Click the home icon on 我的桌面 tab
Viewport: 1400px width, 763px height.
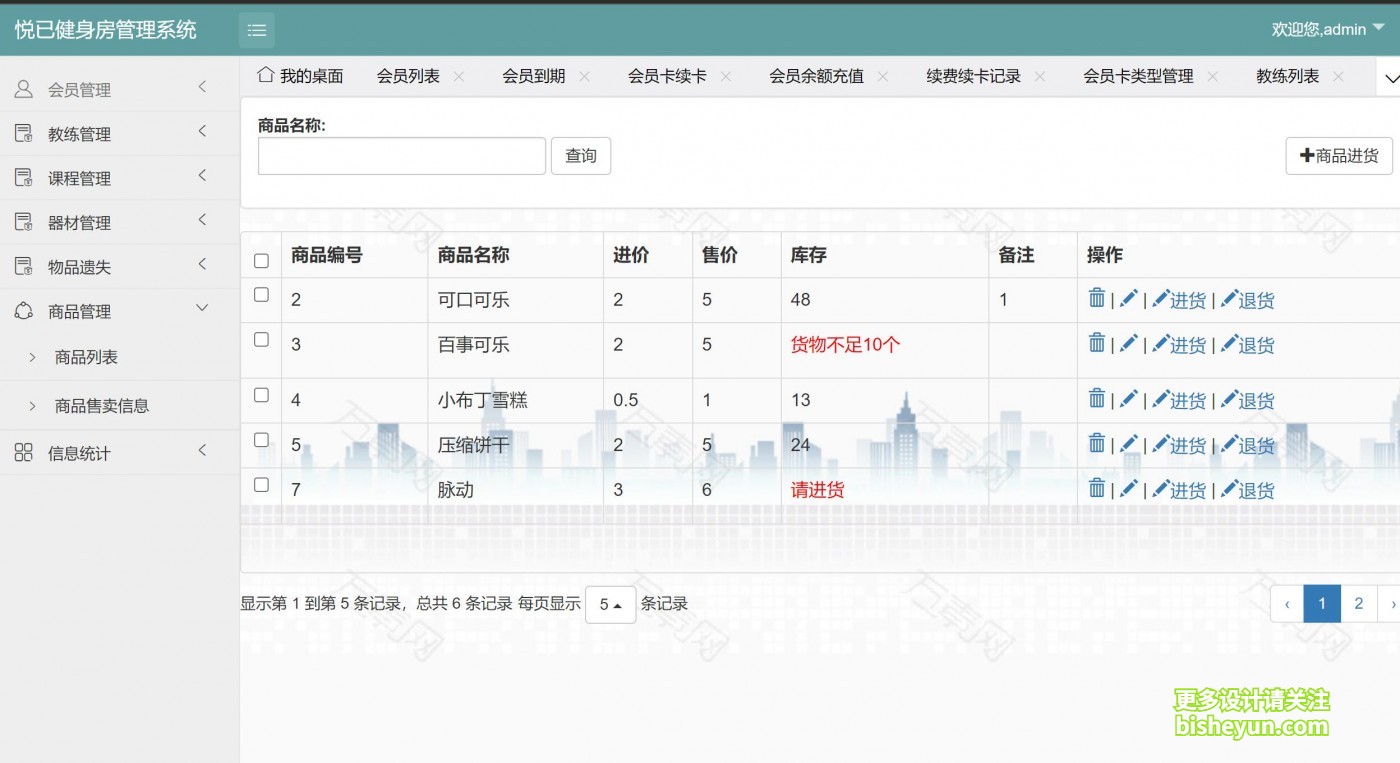point(264,74)
